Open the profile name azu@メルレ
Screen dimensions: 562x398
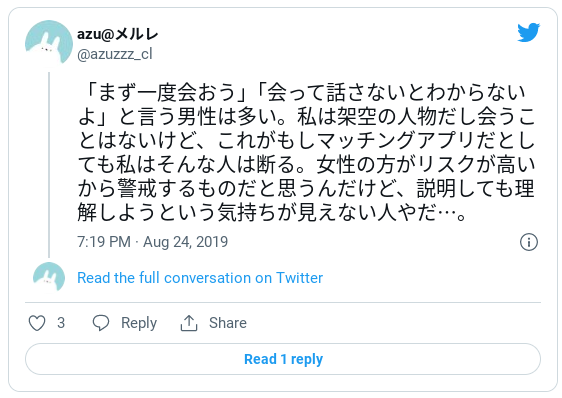(x=118, y=34)
